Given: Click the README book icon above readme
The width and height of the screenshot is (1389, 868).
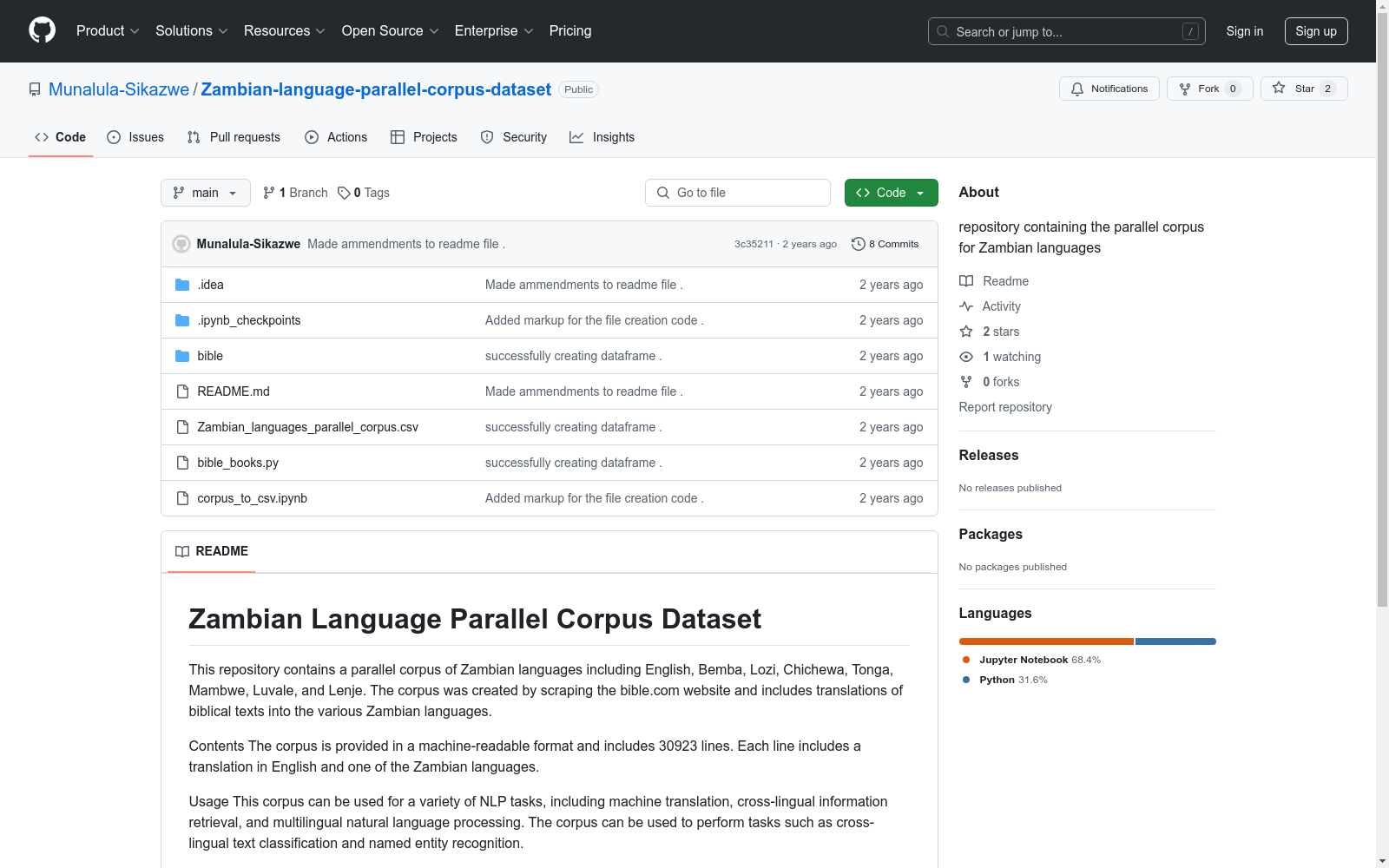Looking at the screenshot, I should point(182,551).
